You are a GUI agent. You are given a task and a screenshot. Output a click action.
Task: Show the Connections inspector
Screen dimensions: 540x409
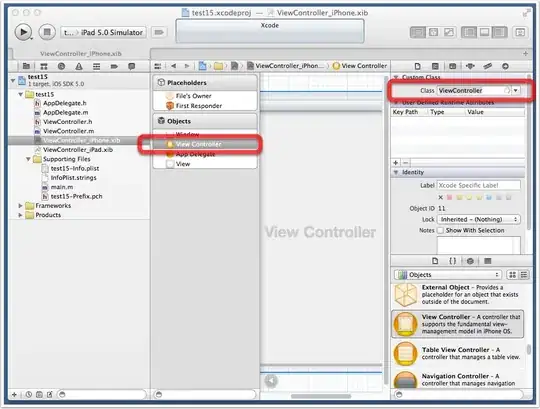(505, 66)
